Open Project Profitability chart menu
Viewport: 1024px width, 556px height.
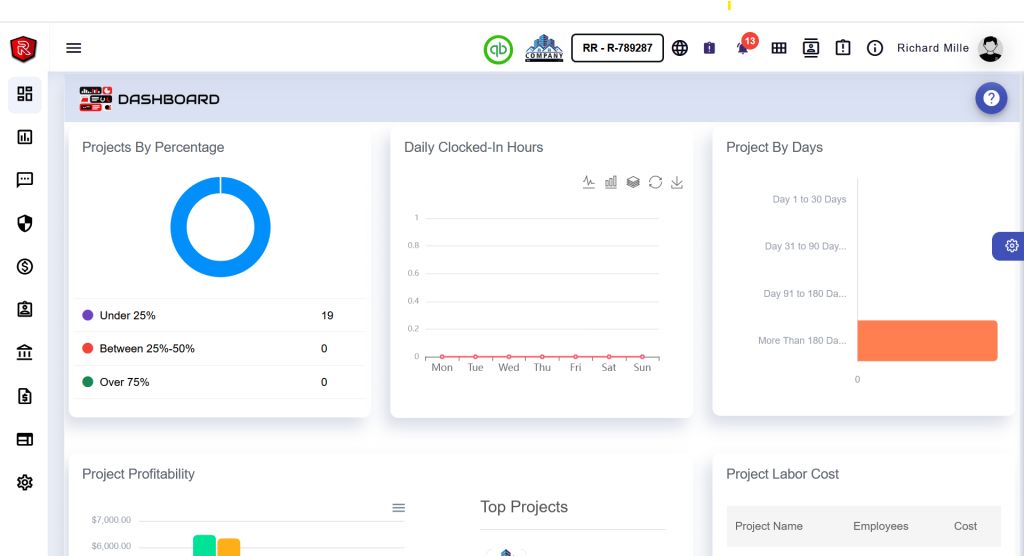pyautogui.click(x=399, y=508)
